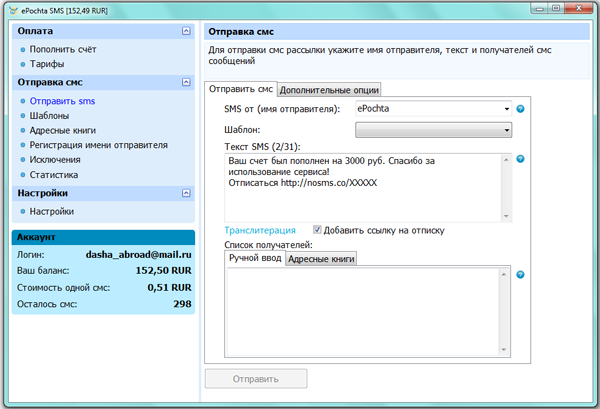Open Статистика in the sidebar
600x409 pixels.
pos(54,175)
